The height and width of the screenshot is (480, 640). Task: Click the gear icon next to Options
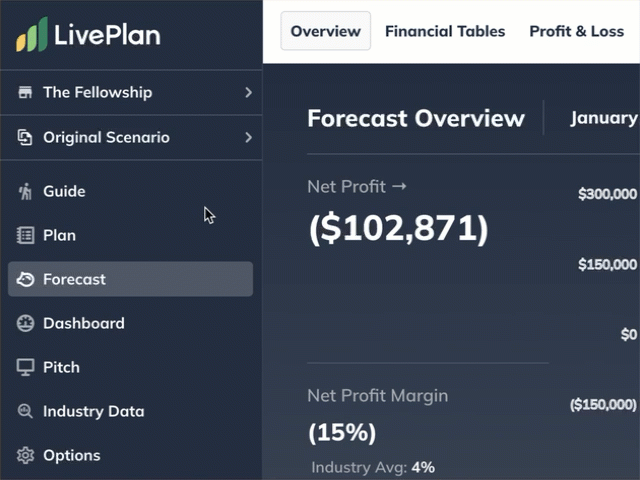pos(25,455)
